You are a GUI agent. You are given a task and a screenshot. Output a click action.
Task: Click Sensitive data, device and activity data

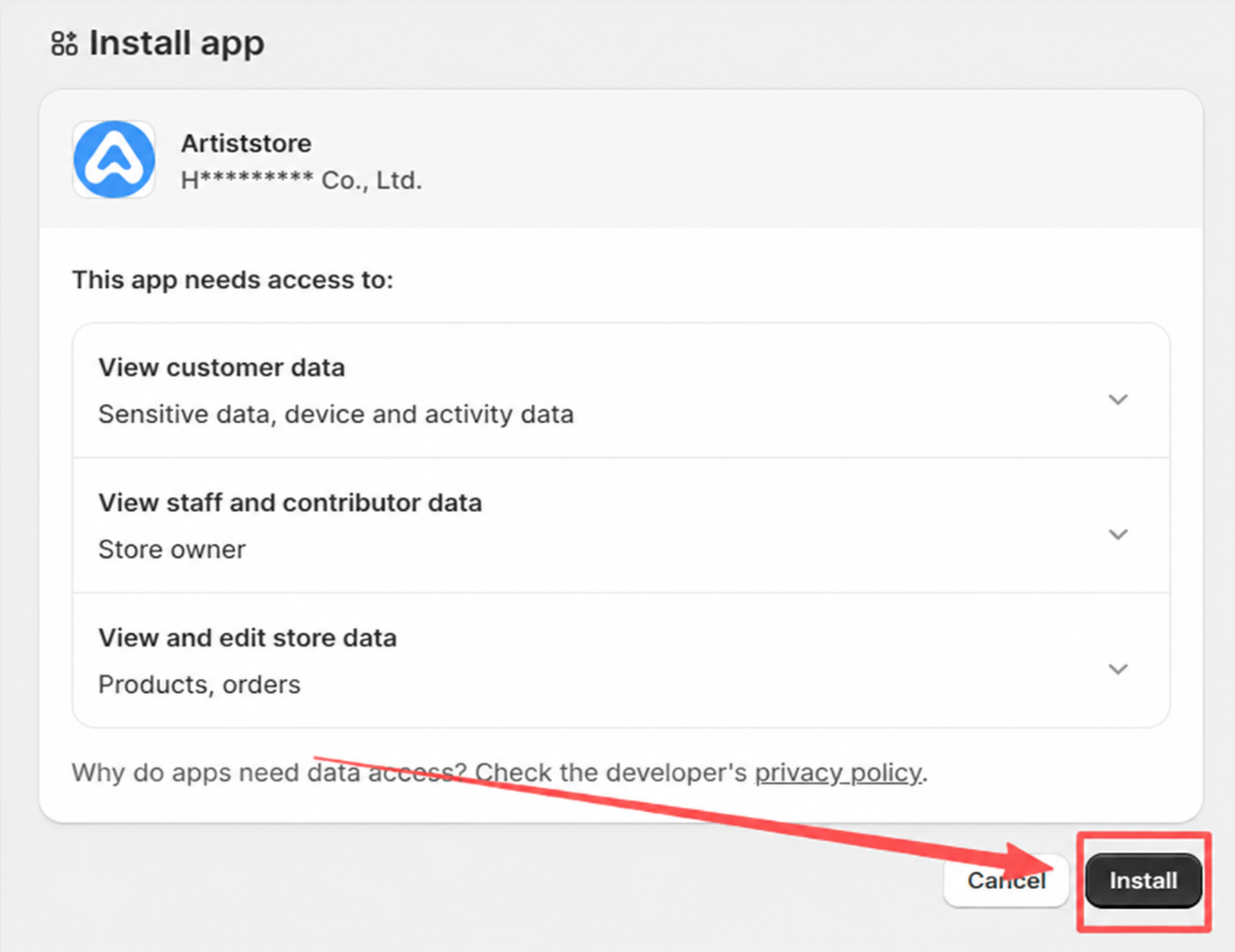[x=336, y=414]
